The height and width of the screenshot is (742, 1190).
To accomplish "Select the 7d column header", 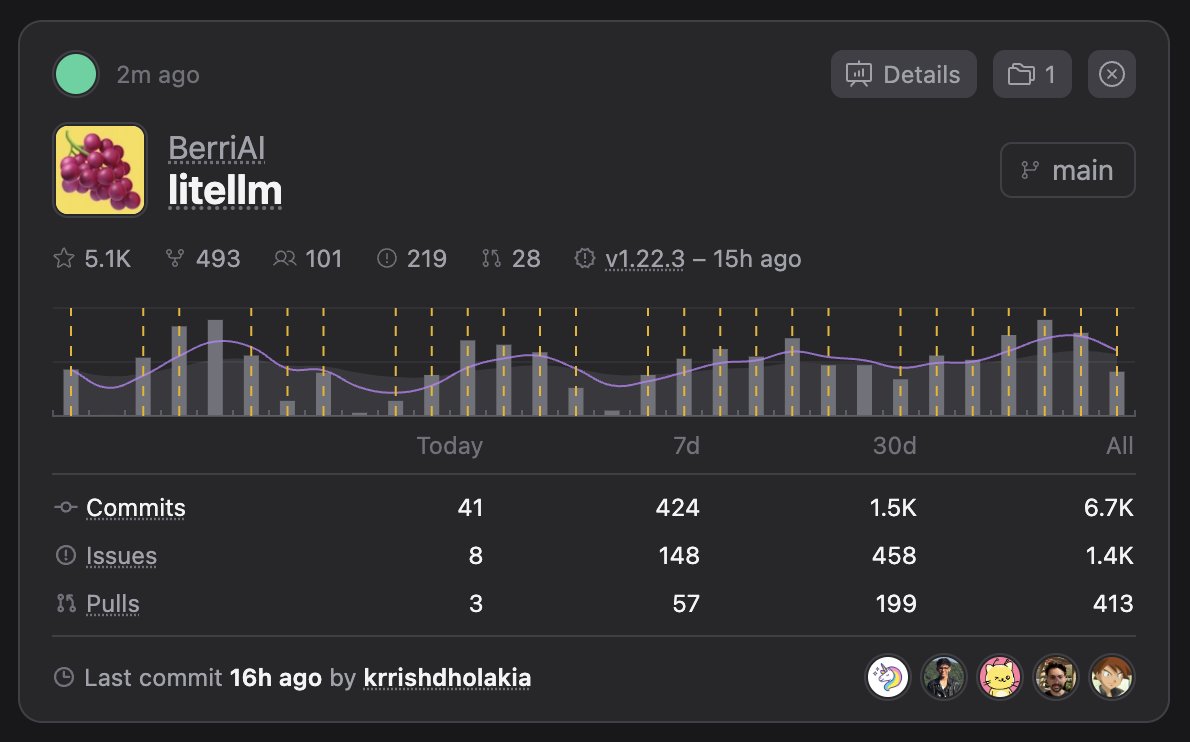I will point(686,445).
